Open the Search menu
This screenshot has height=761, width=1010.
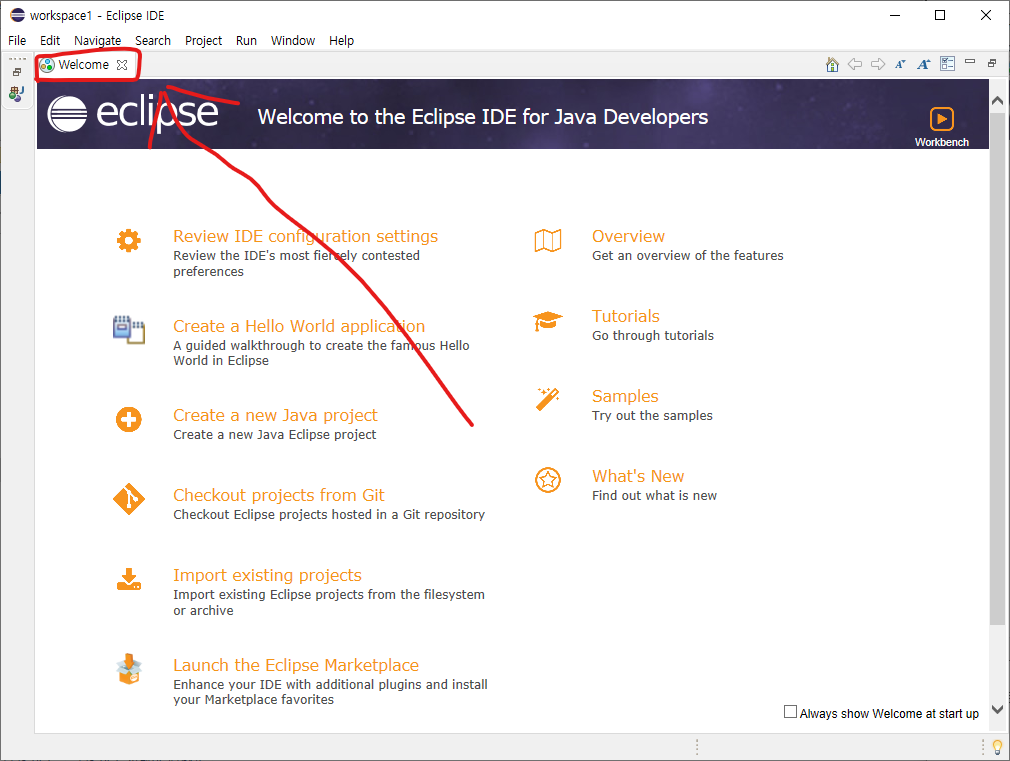(153, 41)
